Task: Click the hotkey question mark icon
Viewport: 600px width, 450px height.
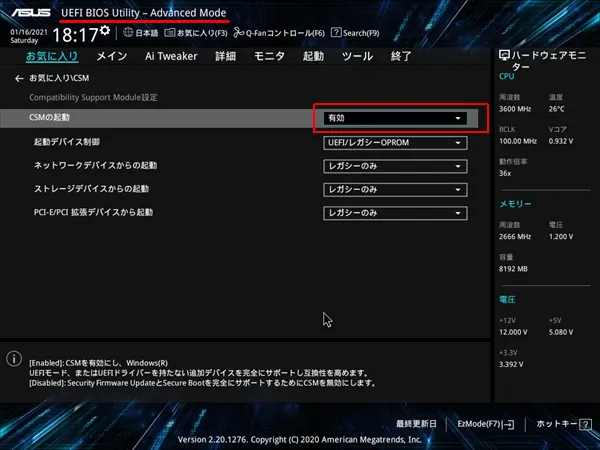Action: (x=585, y=424)
